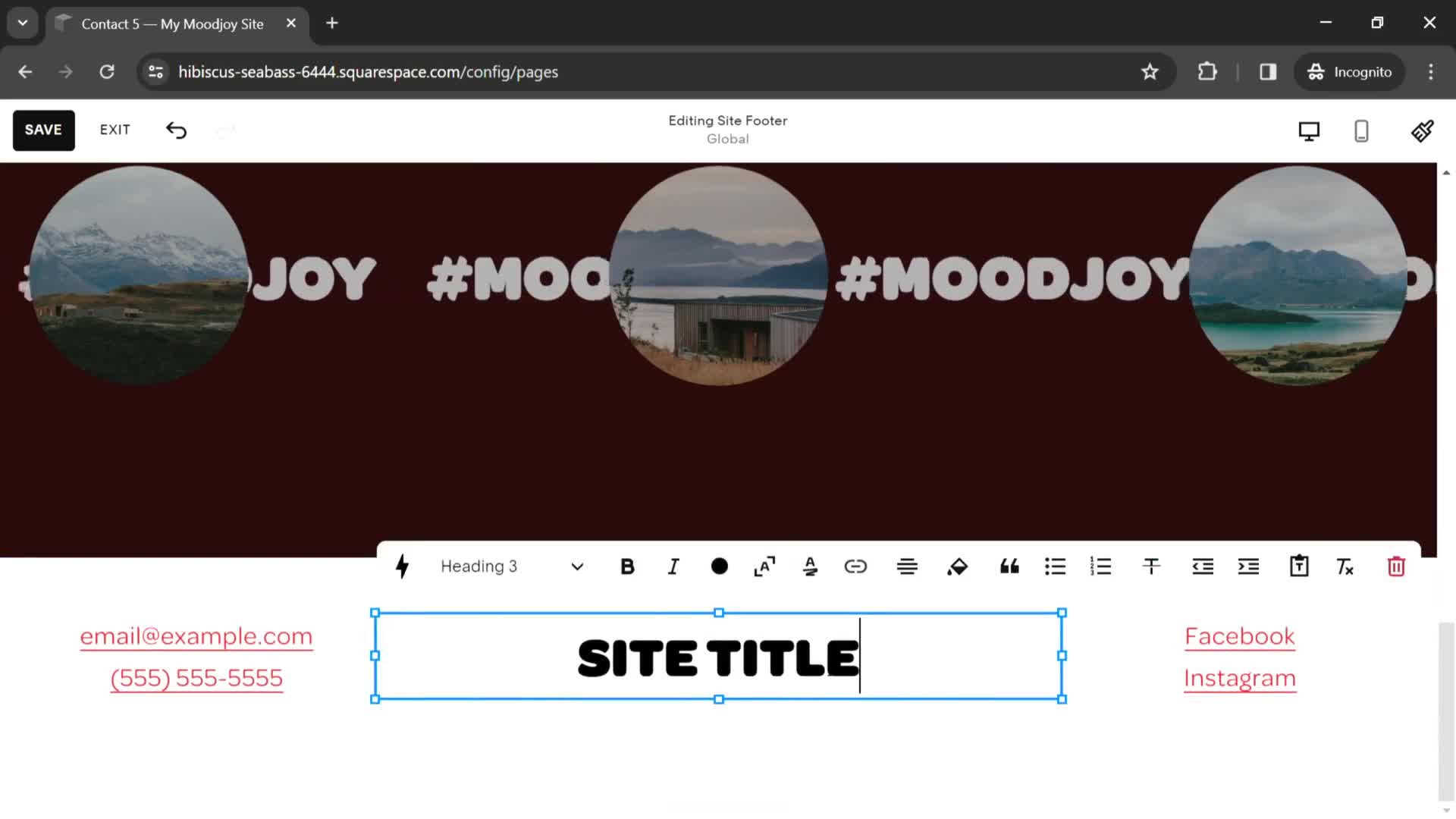Expand the Heading 3 style dropdown

[x=577, y=566]
